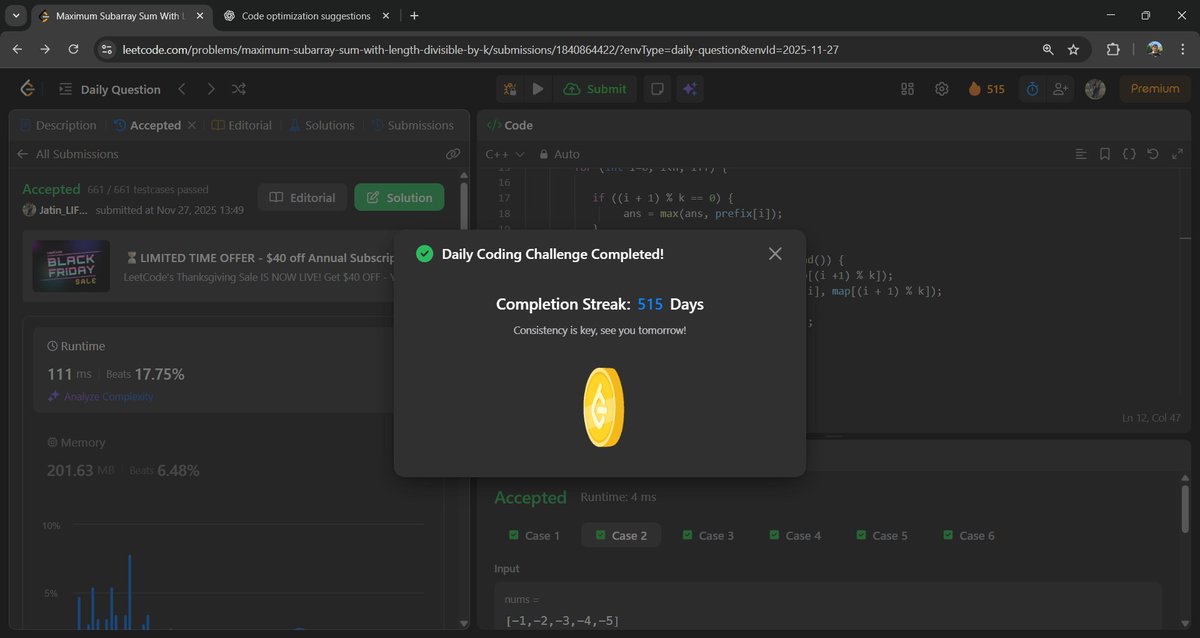
Task: Reset the code with the revert icon
Action: point(1152,154)
